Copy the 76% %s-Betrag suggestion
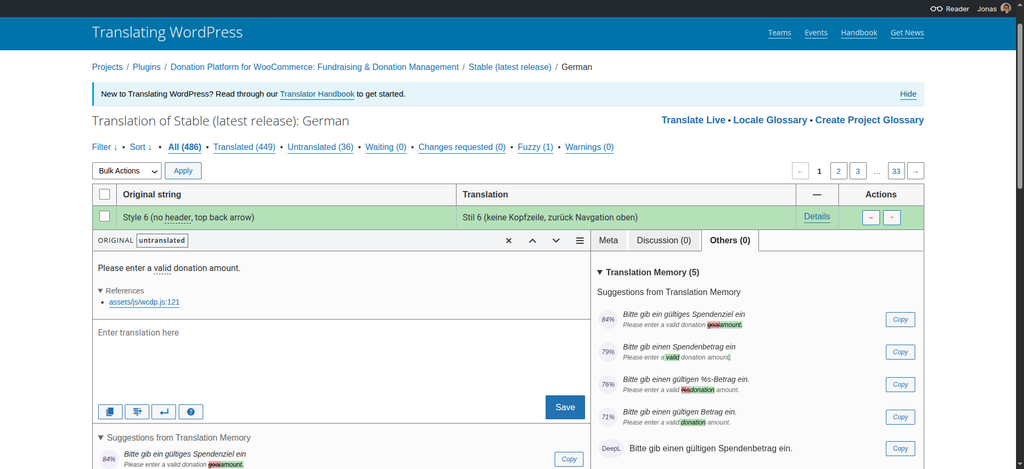1024x469 pixels. pyautogui.click(x=901, y=385)
